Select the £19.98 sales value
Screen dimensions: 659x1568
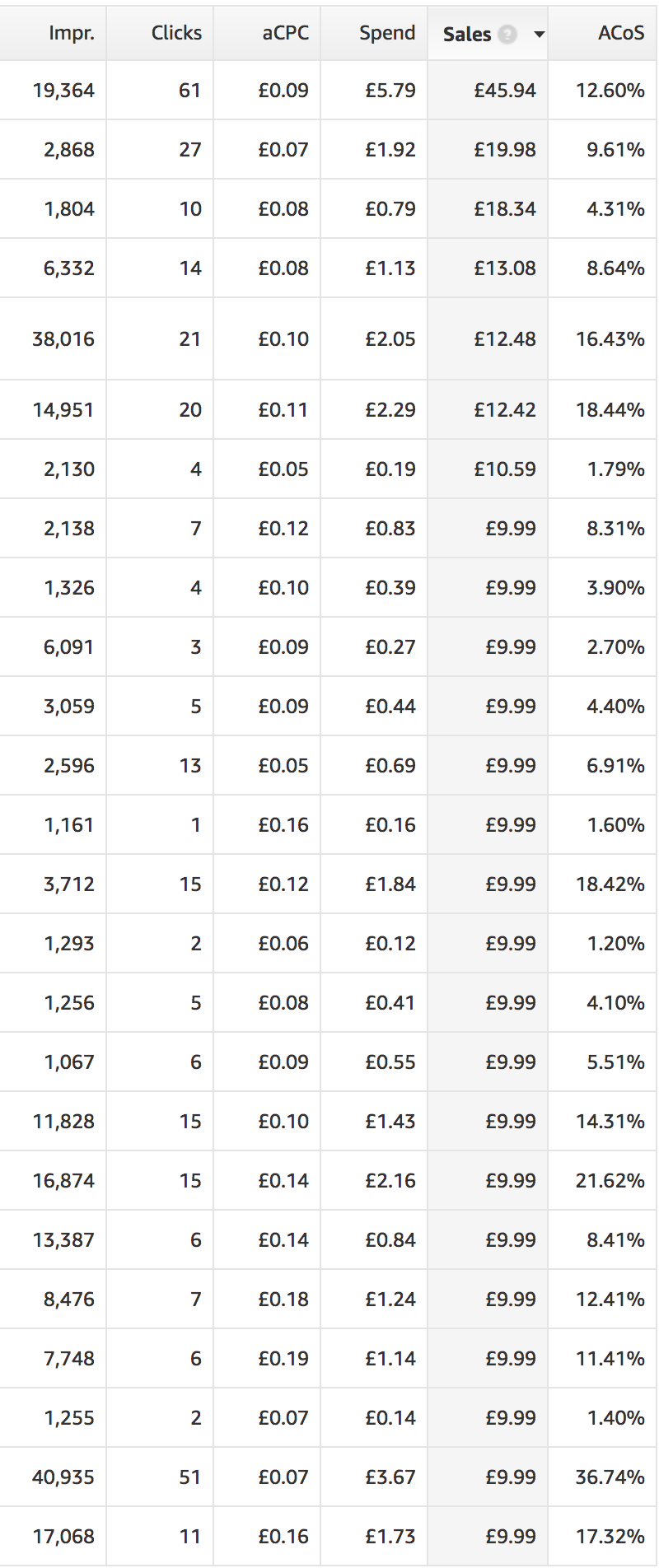click(x=505, y=150)
